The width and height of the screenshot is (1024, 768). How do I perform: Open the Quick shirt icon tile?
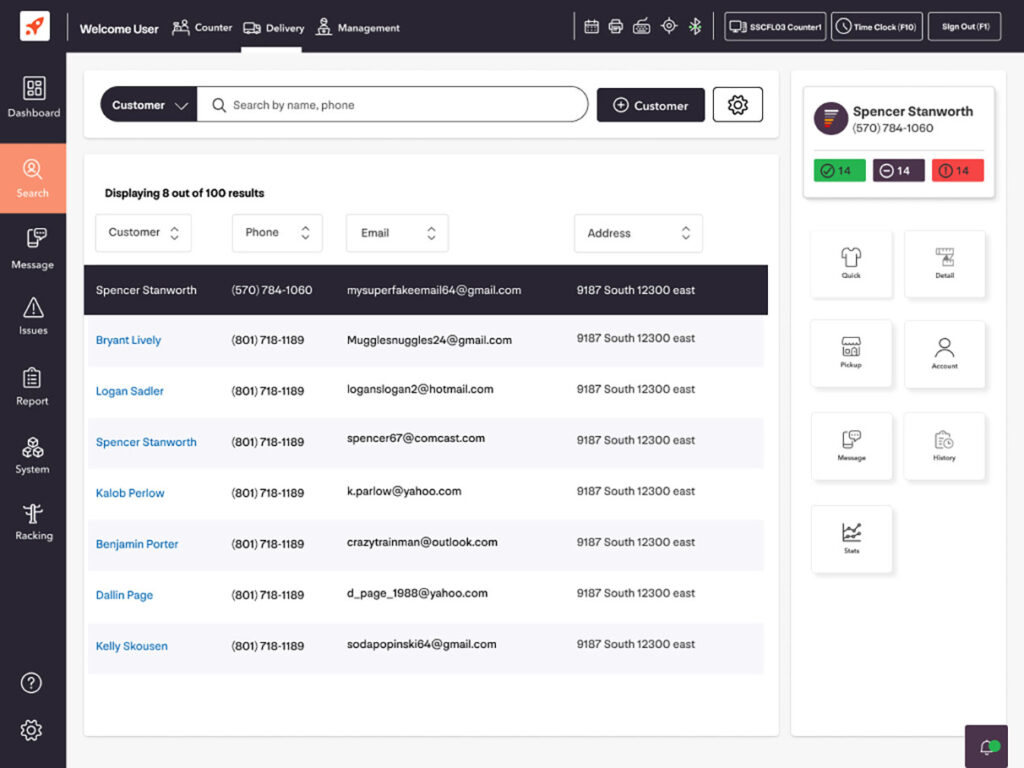click(x=851, y=264)
